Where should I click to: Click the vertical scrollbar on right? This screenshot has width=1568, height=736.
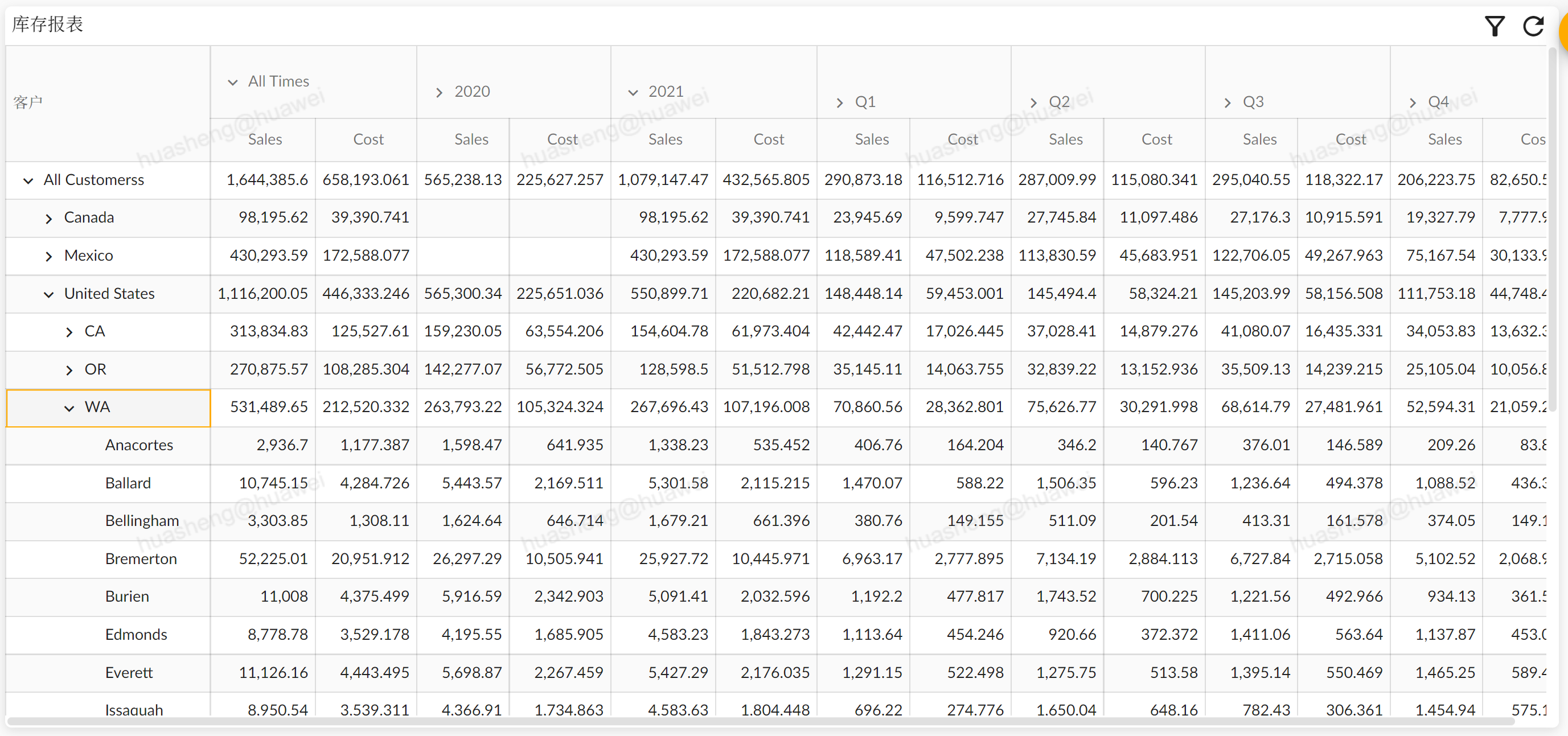1553,231
